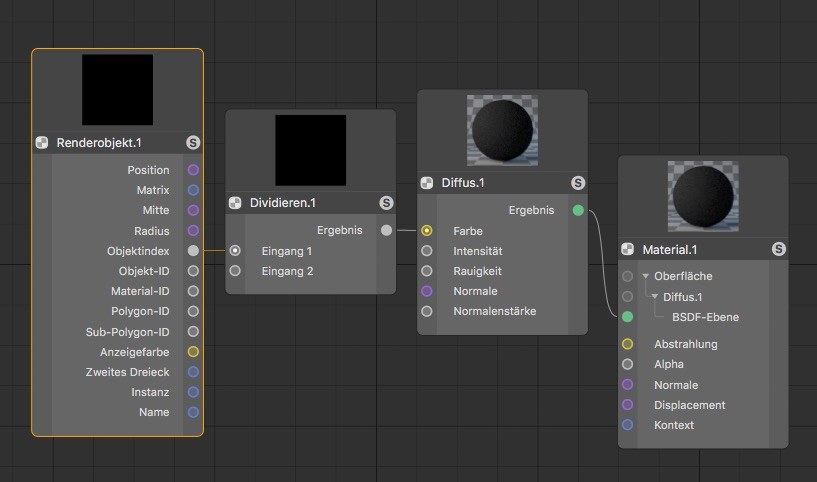Click the Matrix output port
Screen dimensions: 817x482
click(x=193, y=190)
